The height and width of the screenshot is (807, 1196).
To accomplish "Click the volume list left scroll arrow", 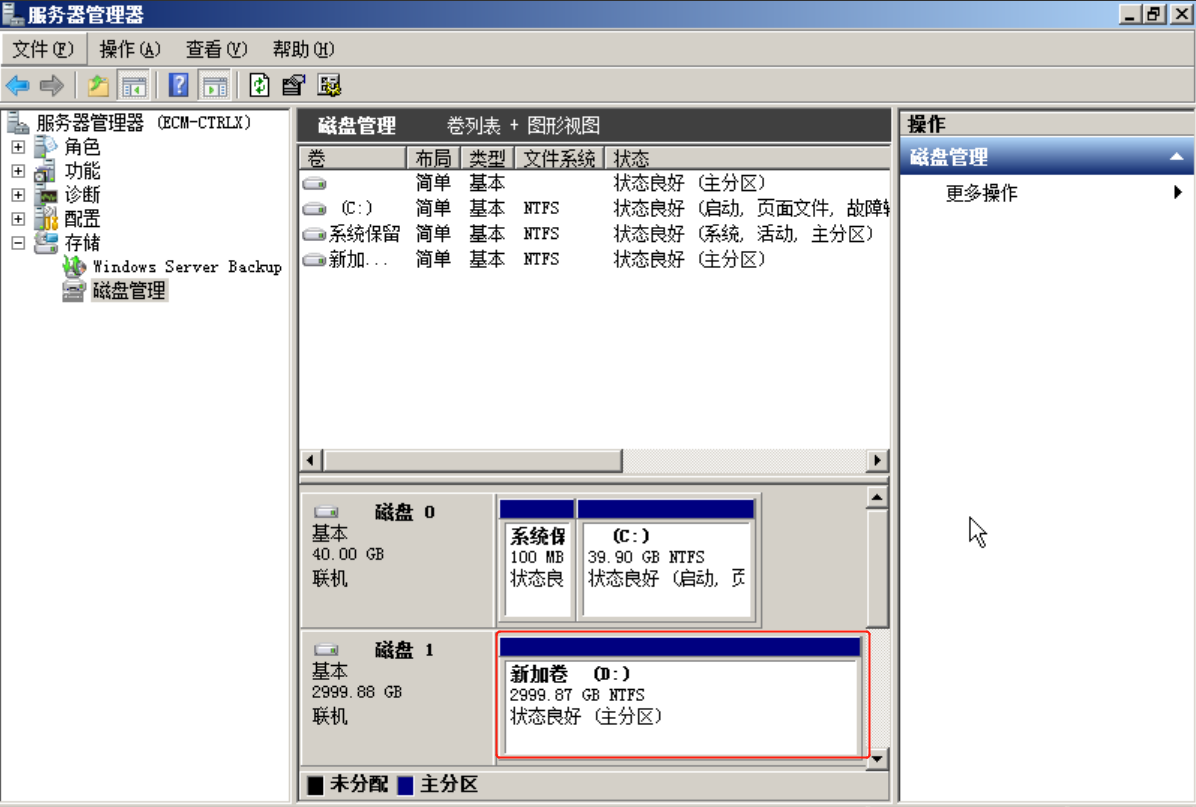I will [310, 460].
